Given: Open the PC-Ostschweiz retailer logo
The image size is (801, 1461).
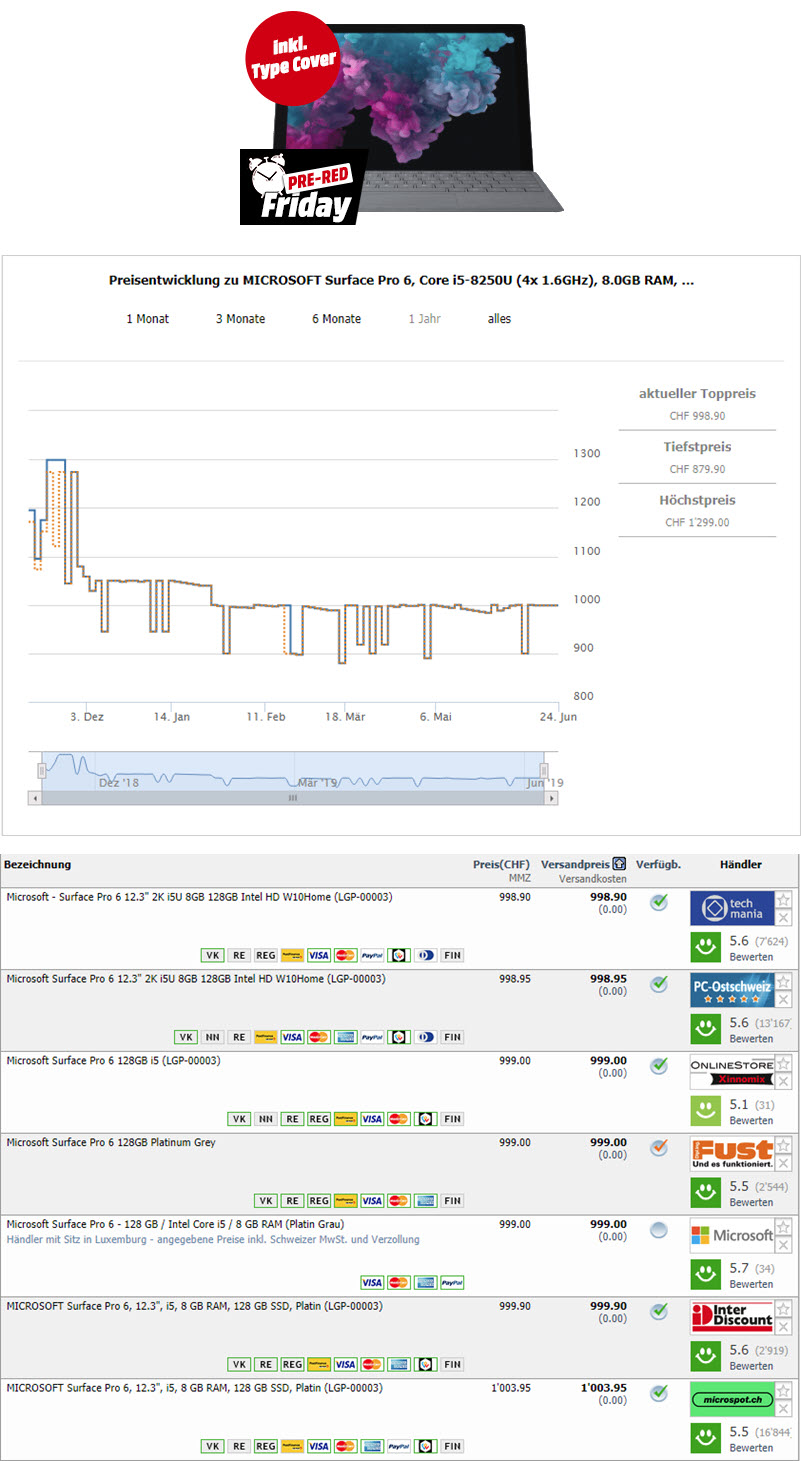Looking at the screenshot, I should coord(731,990).
